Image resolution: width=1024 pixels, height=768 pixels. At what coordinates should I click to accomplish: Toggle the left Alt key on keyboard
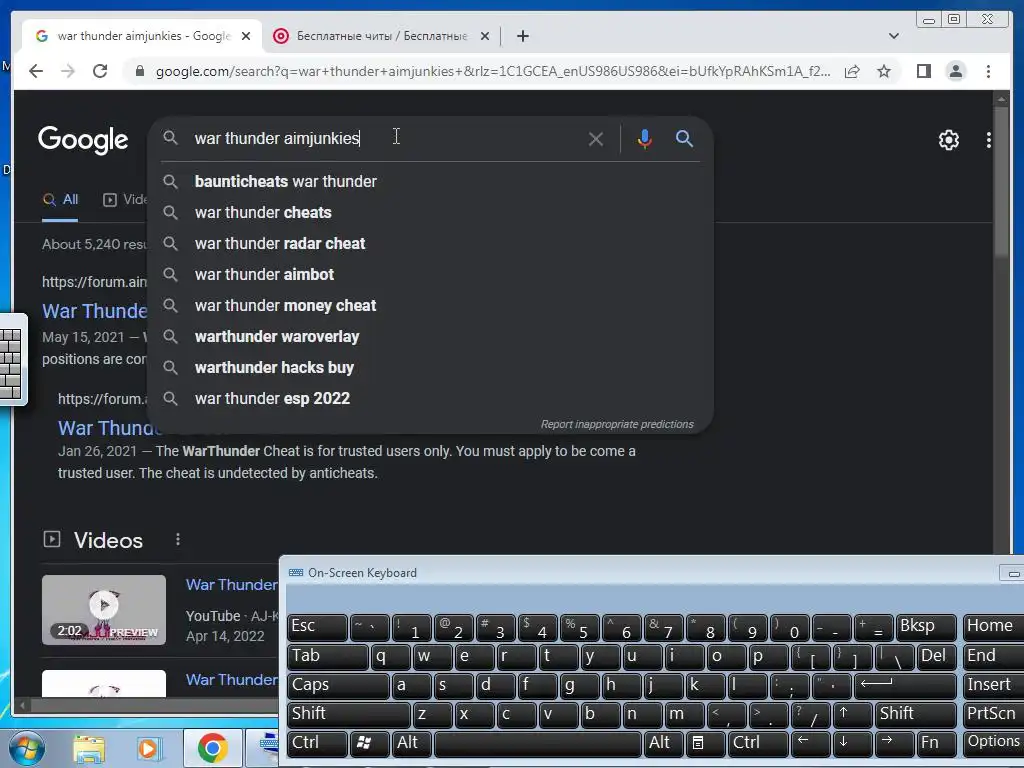coord(411,743)
